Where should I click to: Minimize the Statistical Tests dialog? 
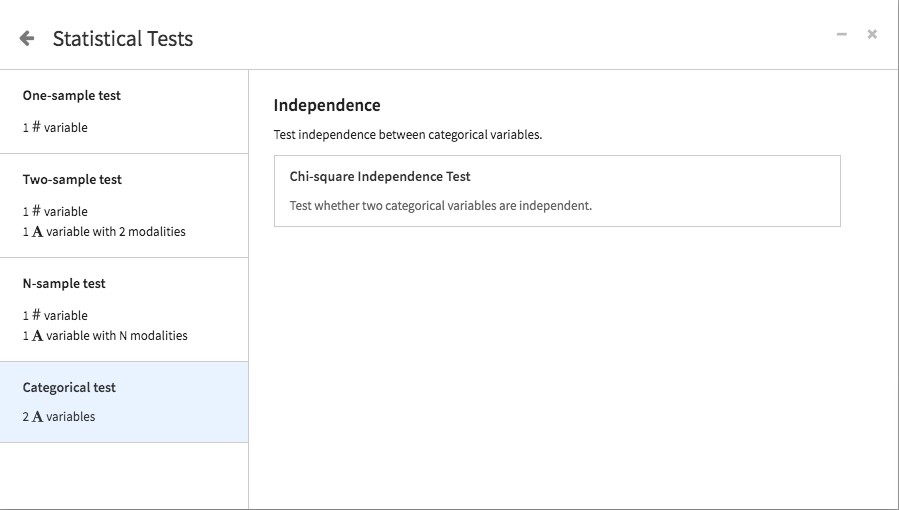tap(842, 34)
